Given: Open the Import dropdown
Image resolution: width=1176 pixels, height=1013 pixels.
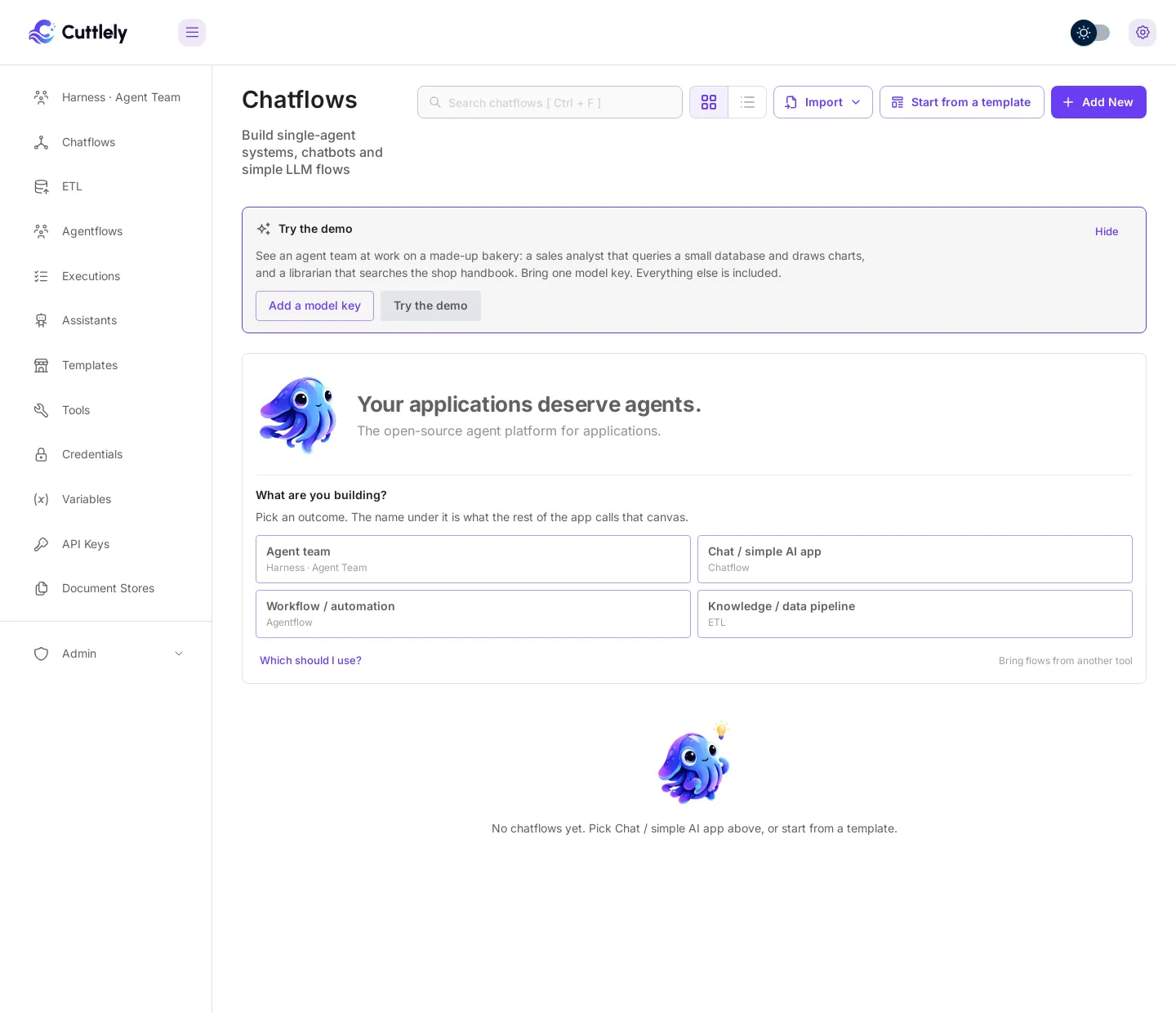Looking at the screenshot, I should 823,102.
